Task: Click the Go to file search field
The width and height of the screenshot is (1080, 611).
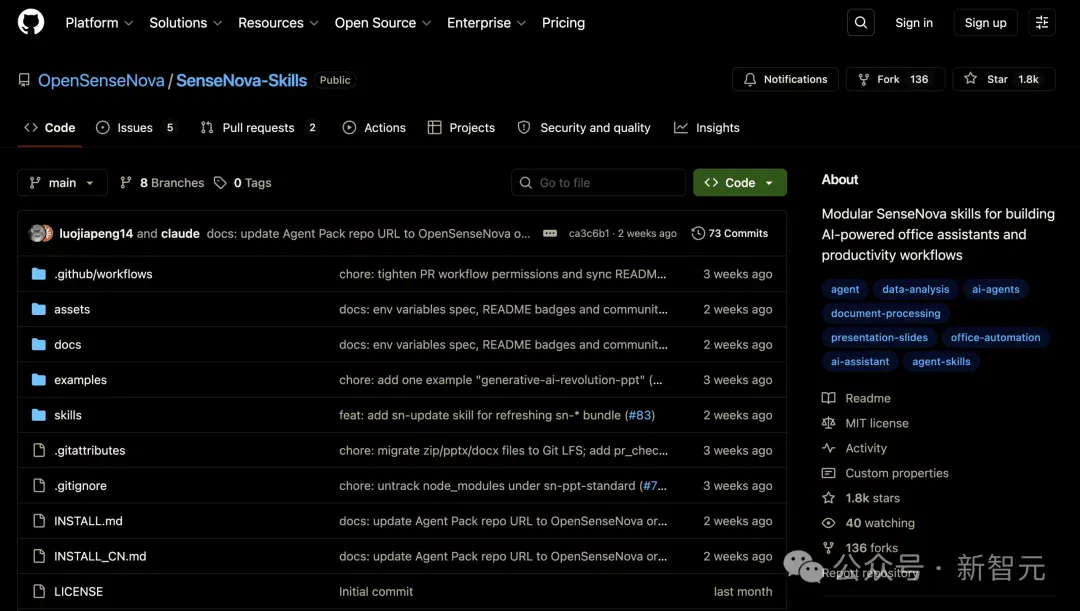Action: 599,183
